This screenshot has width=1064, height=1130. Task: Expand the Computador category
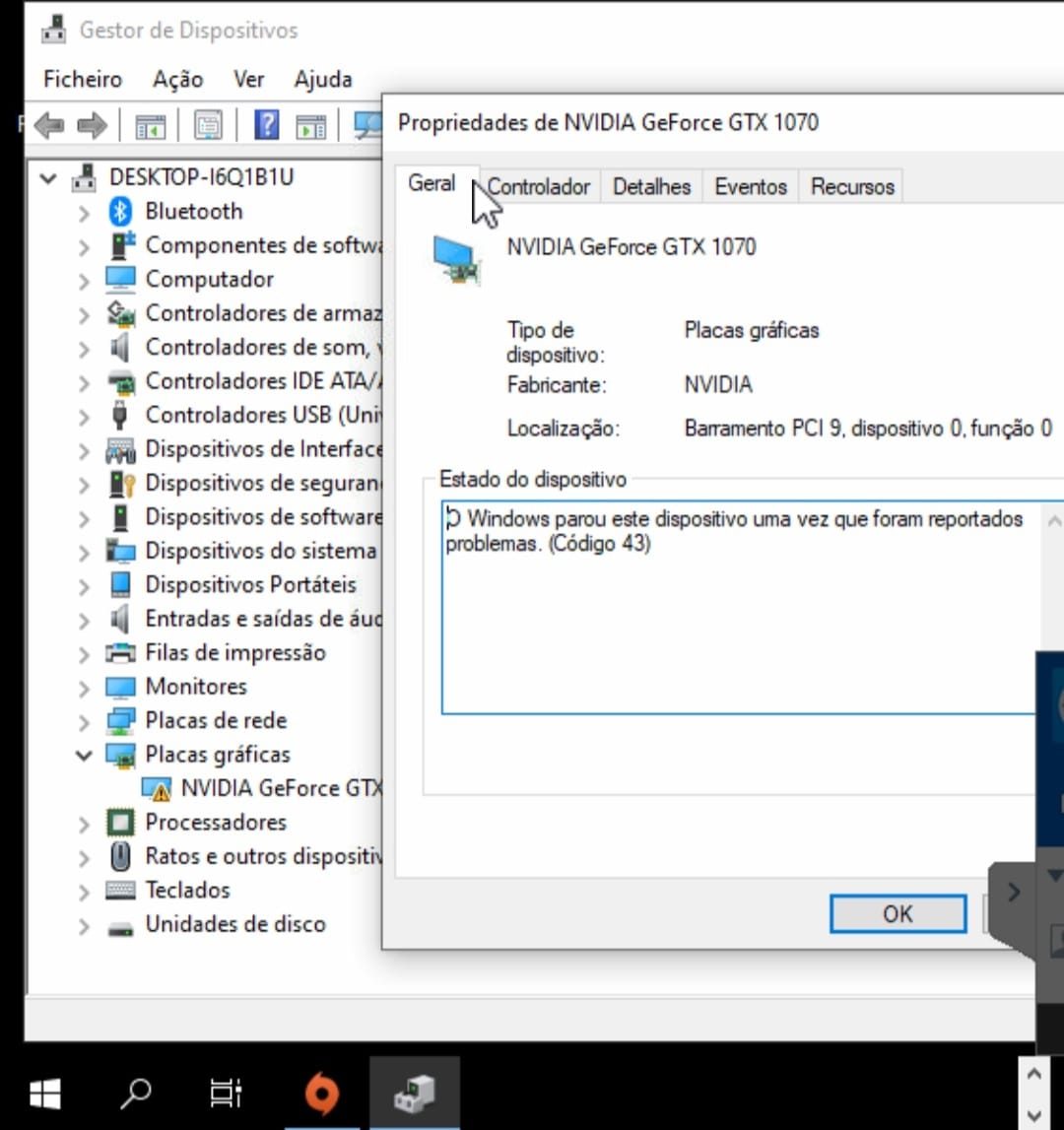[x=84, y=281]
